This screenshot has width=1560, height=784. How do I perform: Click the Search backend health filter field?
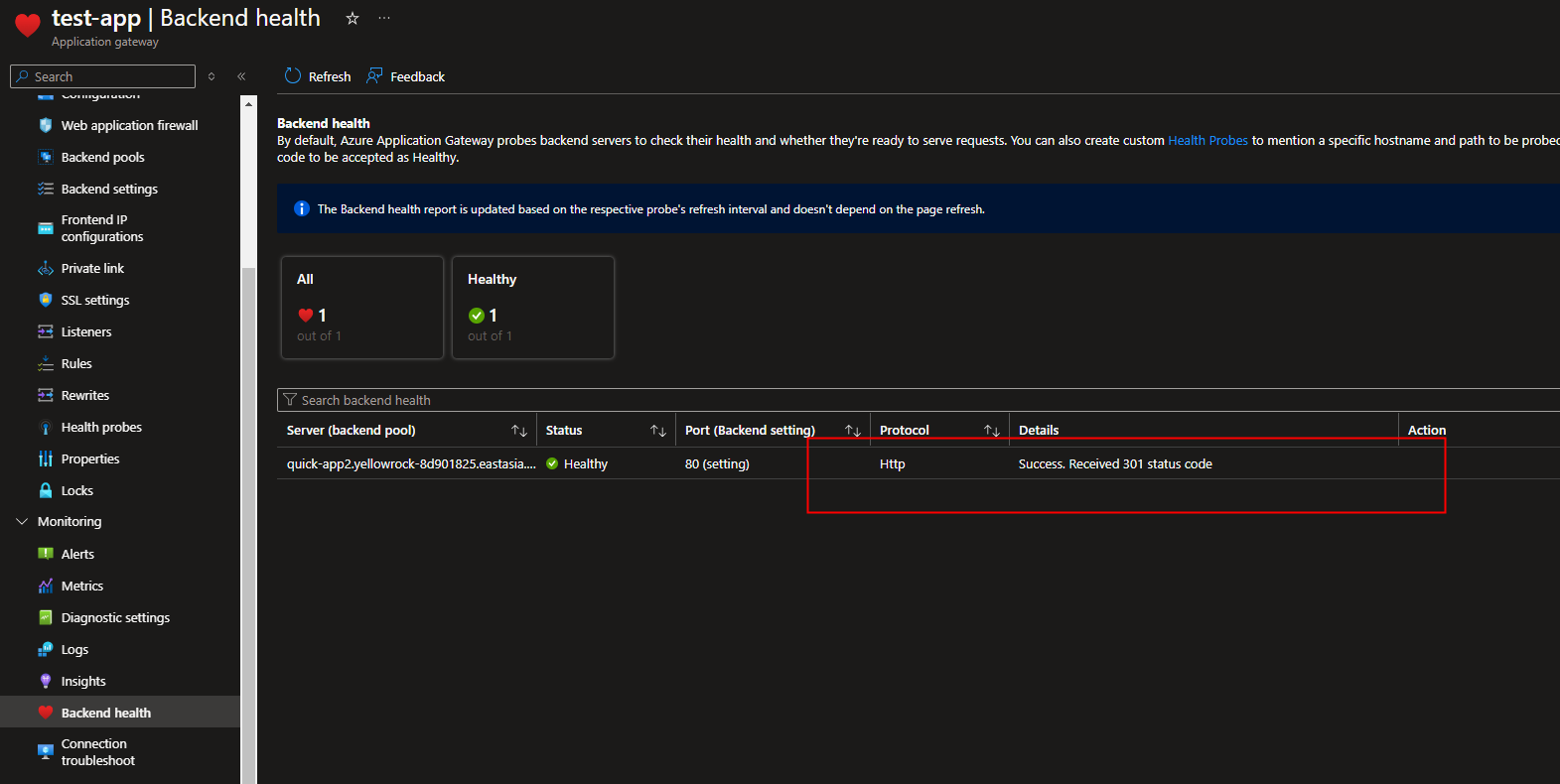[919, 400]
